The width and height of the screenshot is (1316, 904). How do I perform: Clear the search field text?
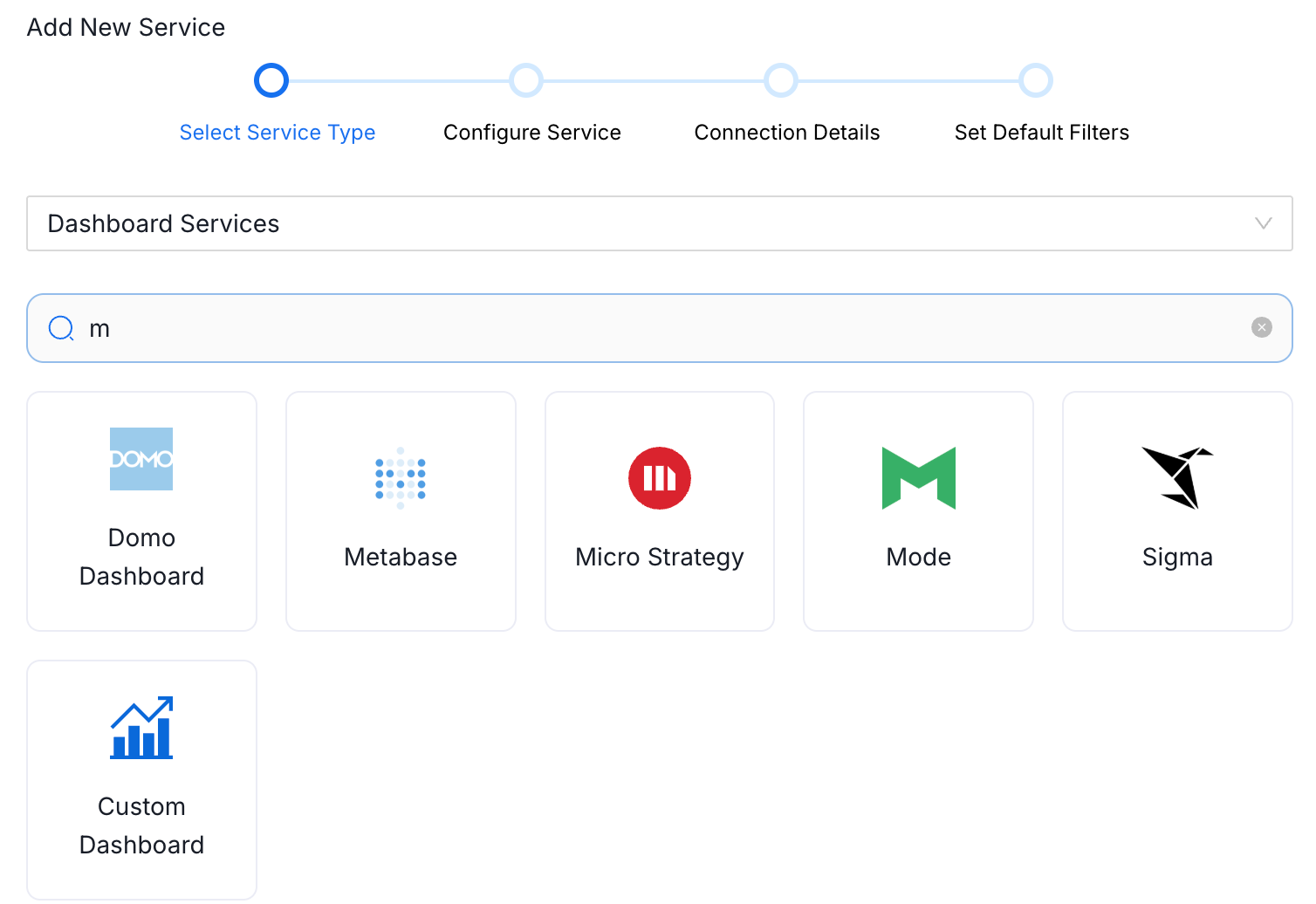(1262, 327)
